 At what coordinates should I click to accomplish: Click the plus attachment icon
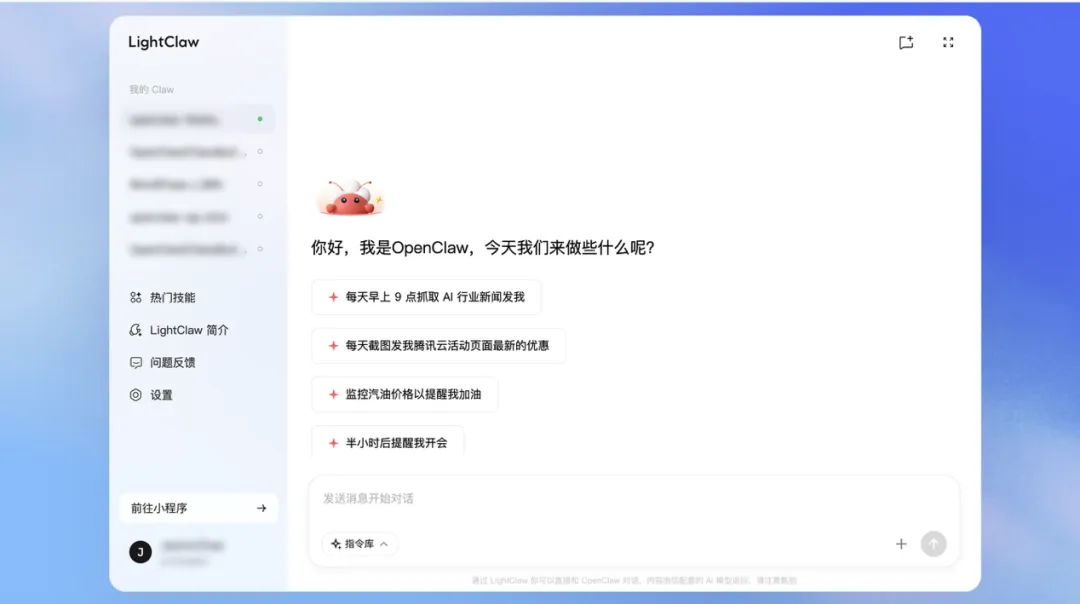pos(901,544)
